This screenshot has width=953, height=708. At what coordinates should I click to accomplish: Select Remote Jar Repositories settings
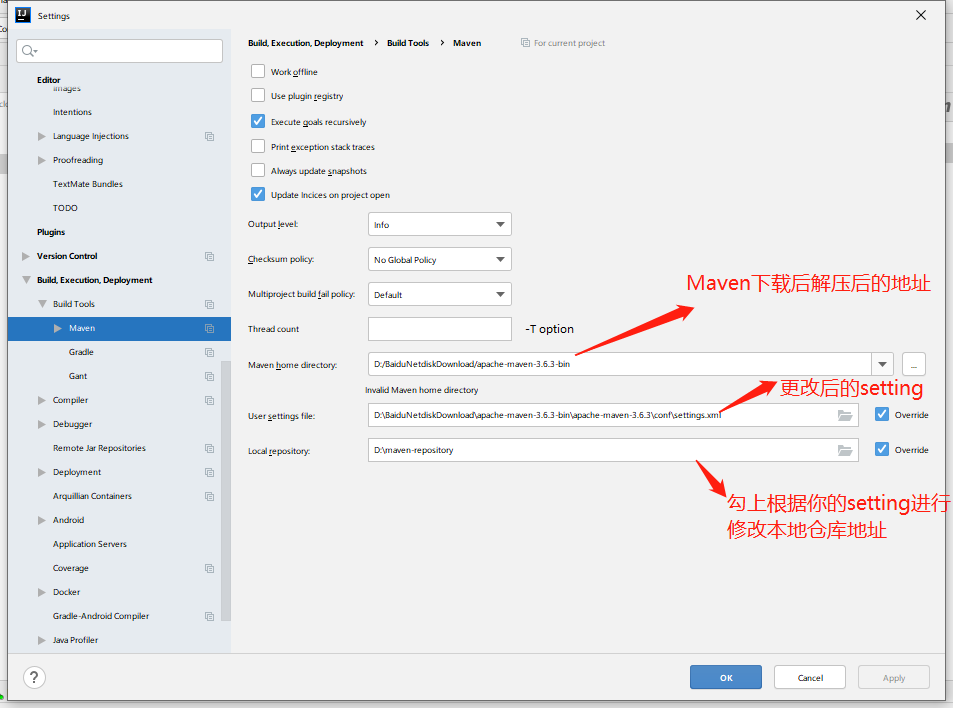[99, 448]
